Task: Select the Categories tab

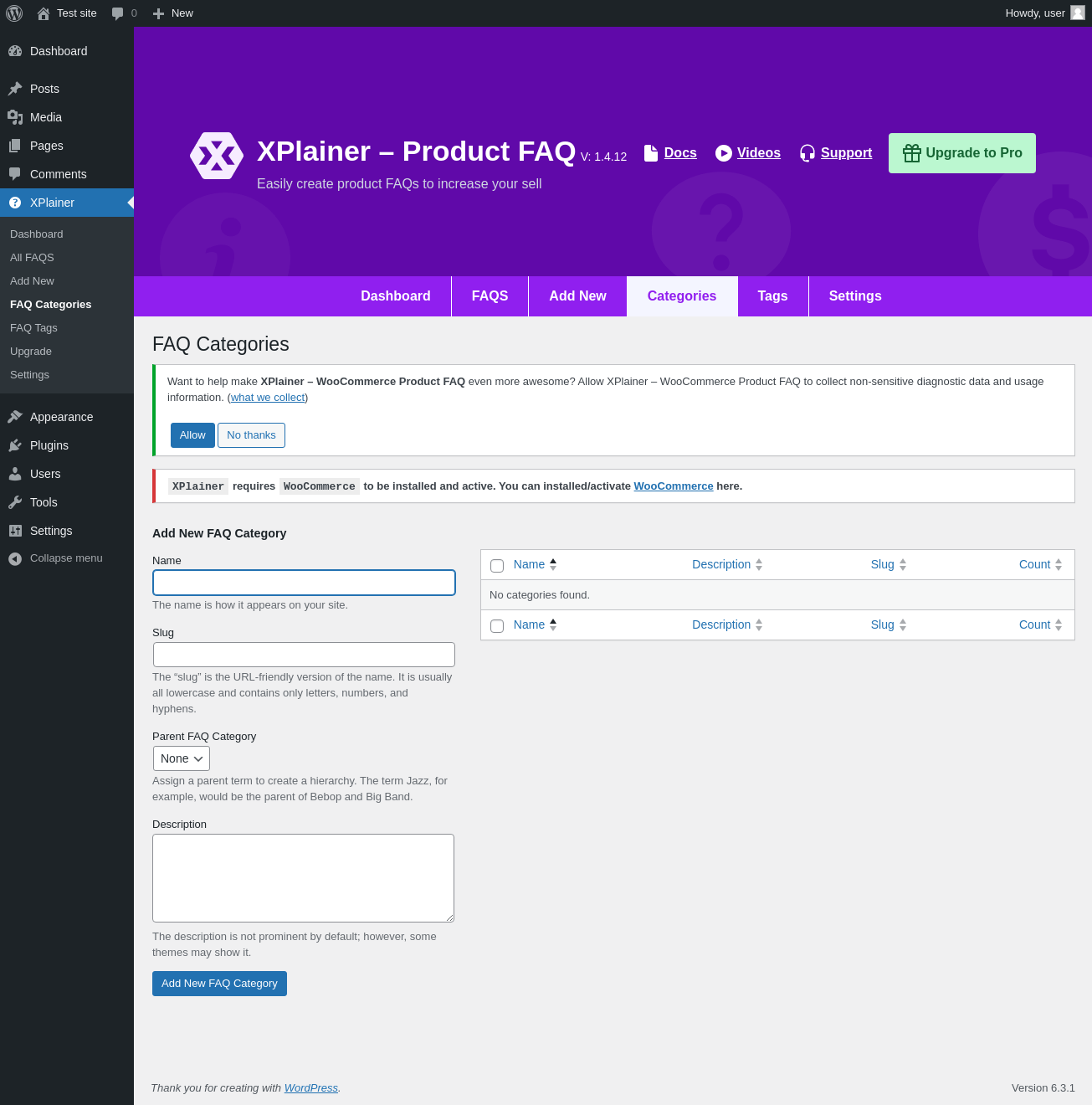Action: 682,296
